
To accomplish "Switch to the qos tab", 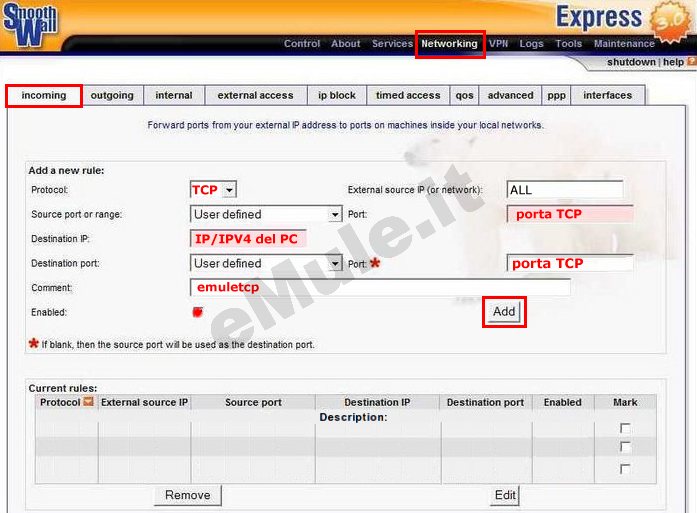I will point(465,96).
